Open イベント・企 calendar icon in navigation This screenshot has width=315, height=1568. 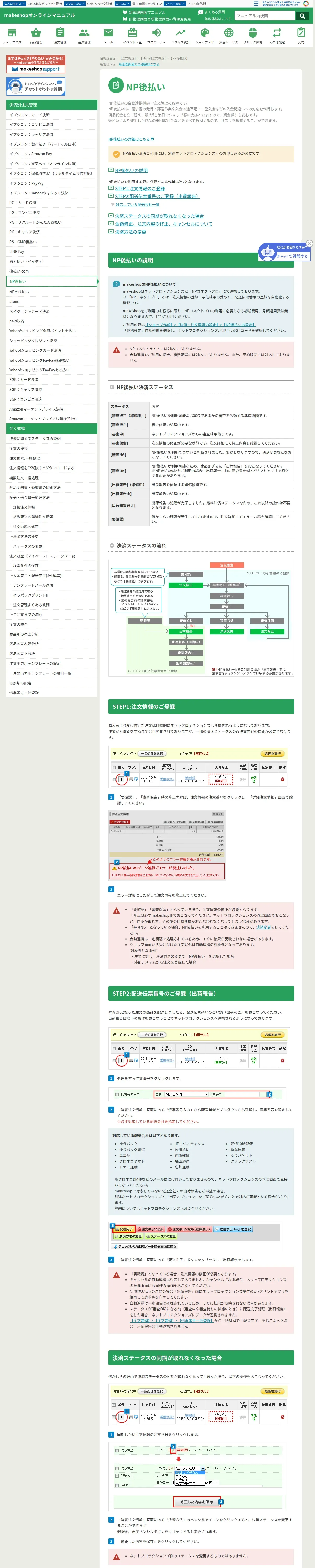point(132,32)
